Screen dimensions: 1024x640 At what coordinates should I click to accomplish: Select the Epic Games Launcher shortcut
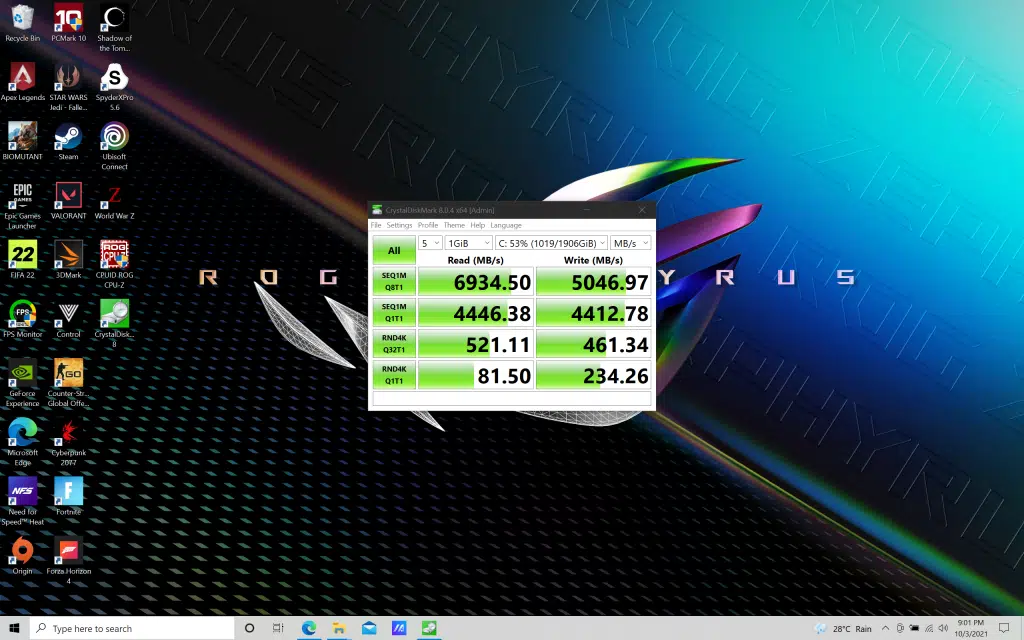click(x=22, y=206)
